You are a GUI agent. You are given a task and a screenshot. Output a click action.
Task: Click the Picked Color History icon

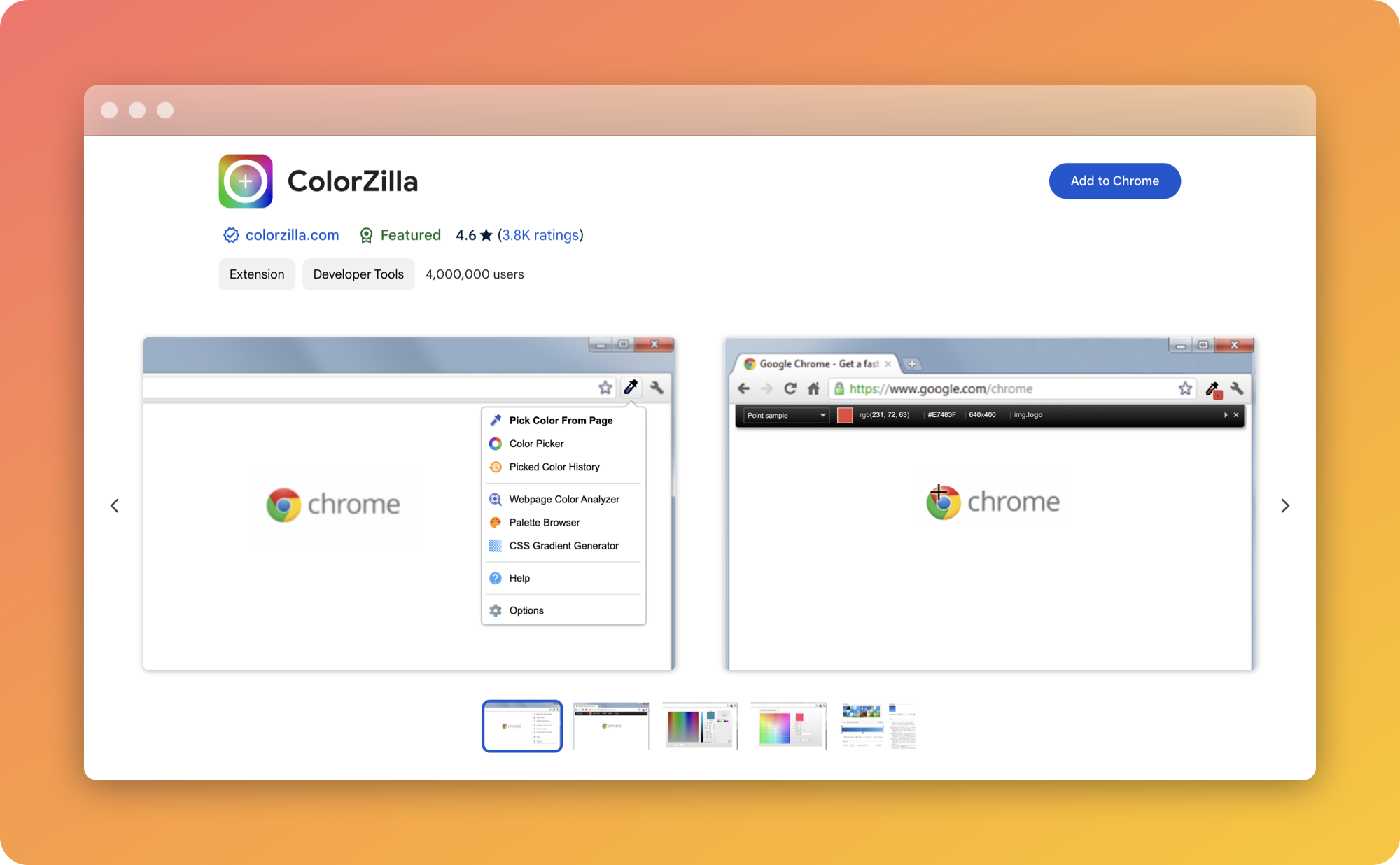click(496, 467)
